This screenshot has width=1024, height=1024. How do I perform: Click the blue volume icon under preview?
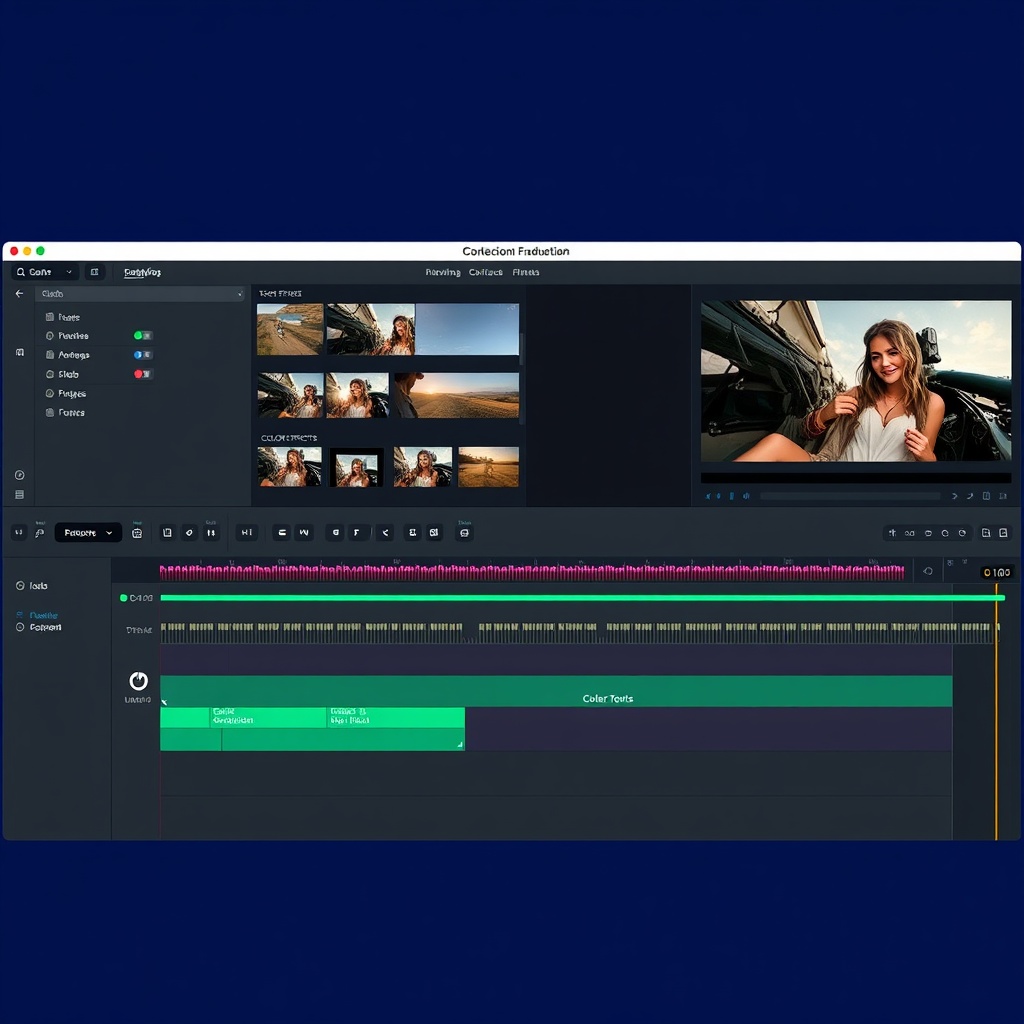[746, 496]
